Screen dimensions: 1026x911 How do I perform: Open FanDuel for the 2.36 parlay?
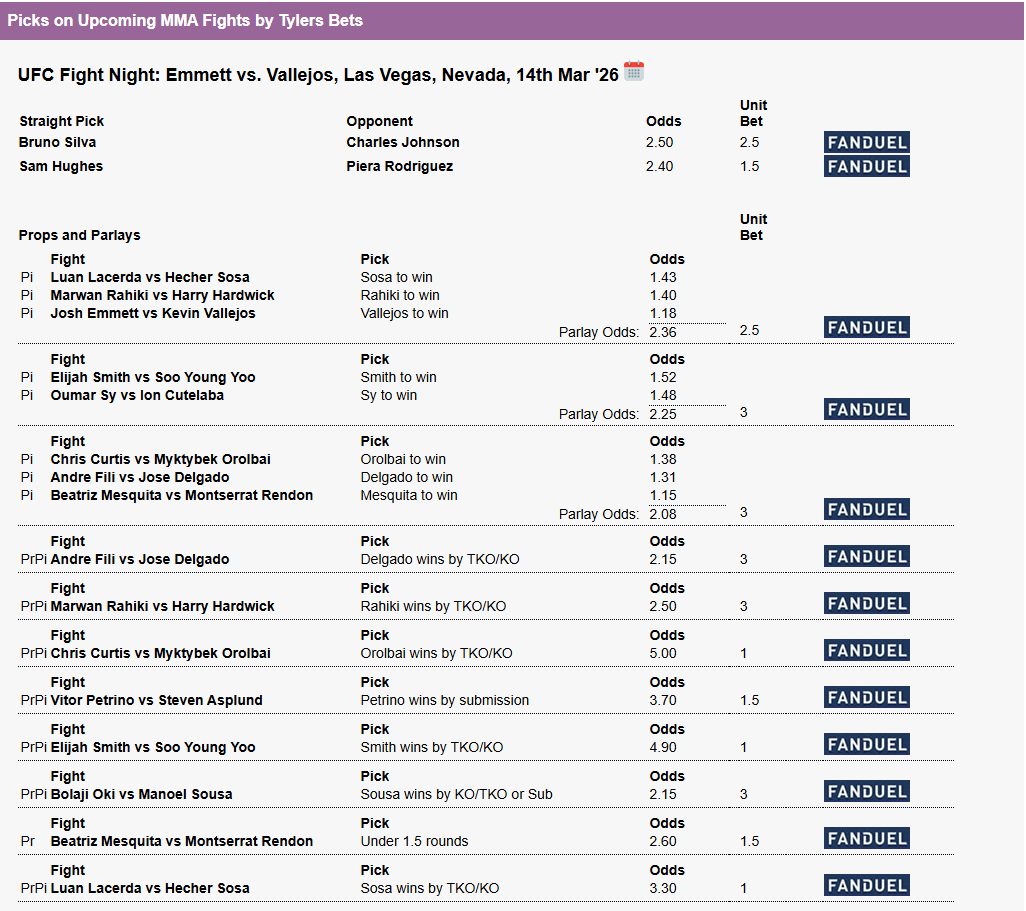(x=866, y=327)
